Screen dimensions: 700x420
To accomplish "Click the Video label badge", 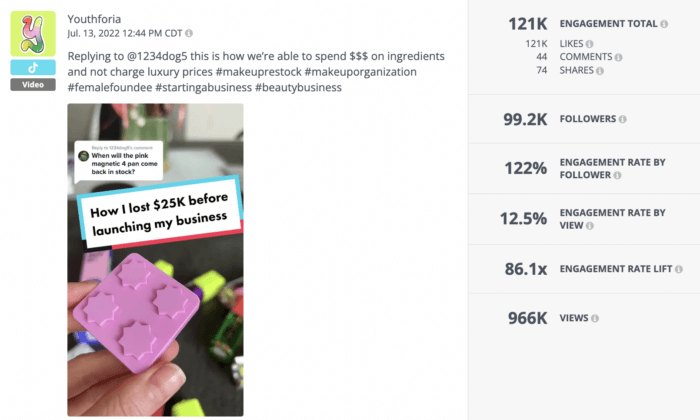I will click(x=33, y=84).
